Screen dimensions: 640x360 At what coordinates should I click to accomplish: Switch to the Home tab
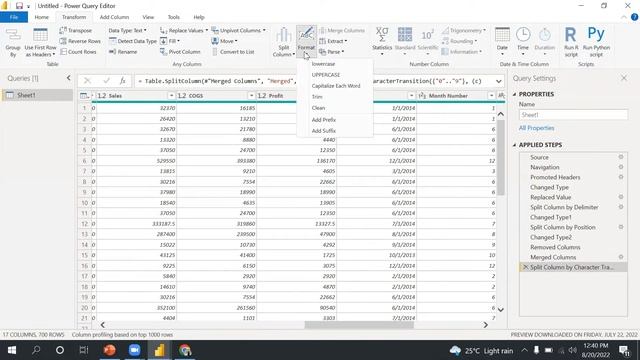[x=41, y=17]
